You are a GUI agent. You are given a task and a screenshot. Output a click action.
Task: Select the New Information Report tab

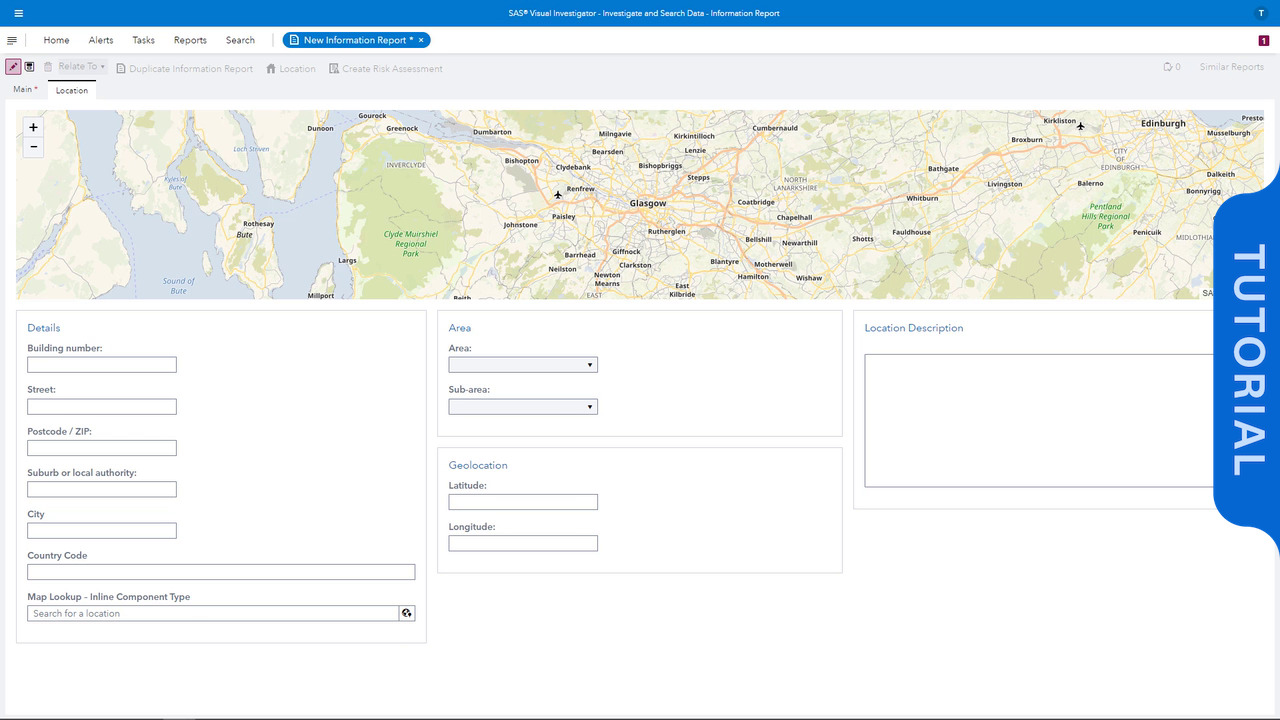tap(357, 40)
